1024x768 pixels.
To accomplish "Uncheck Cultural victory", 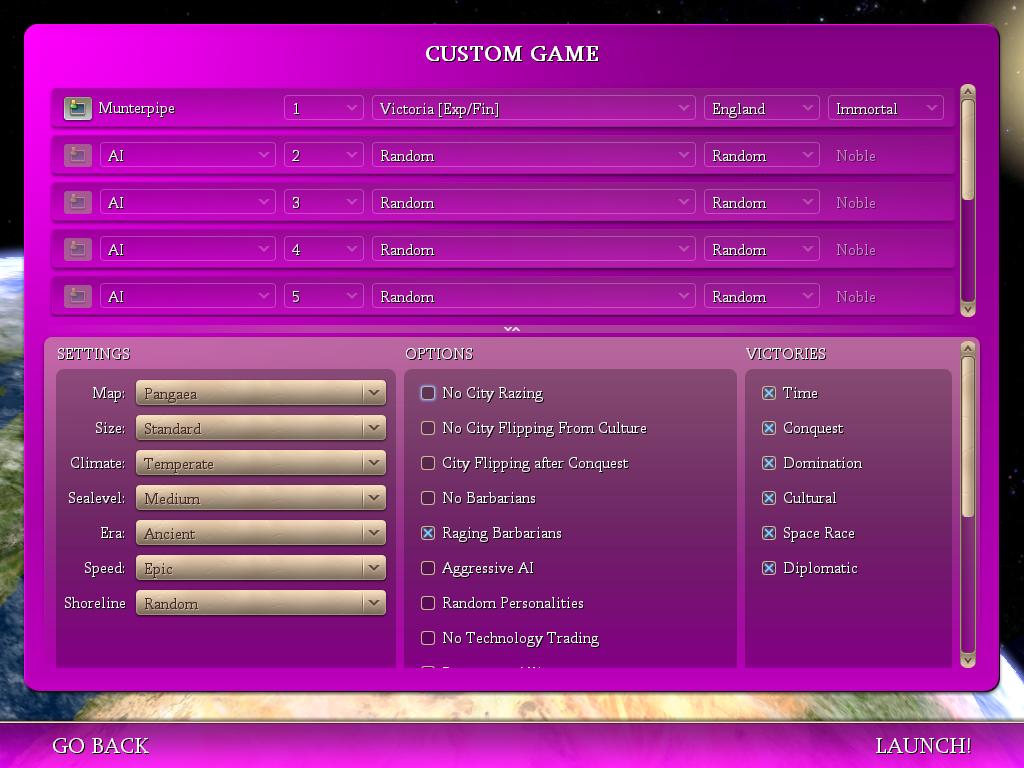I will pos(769,498).
